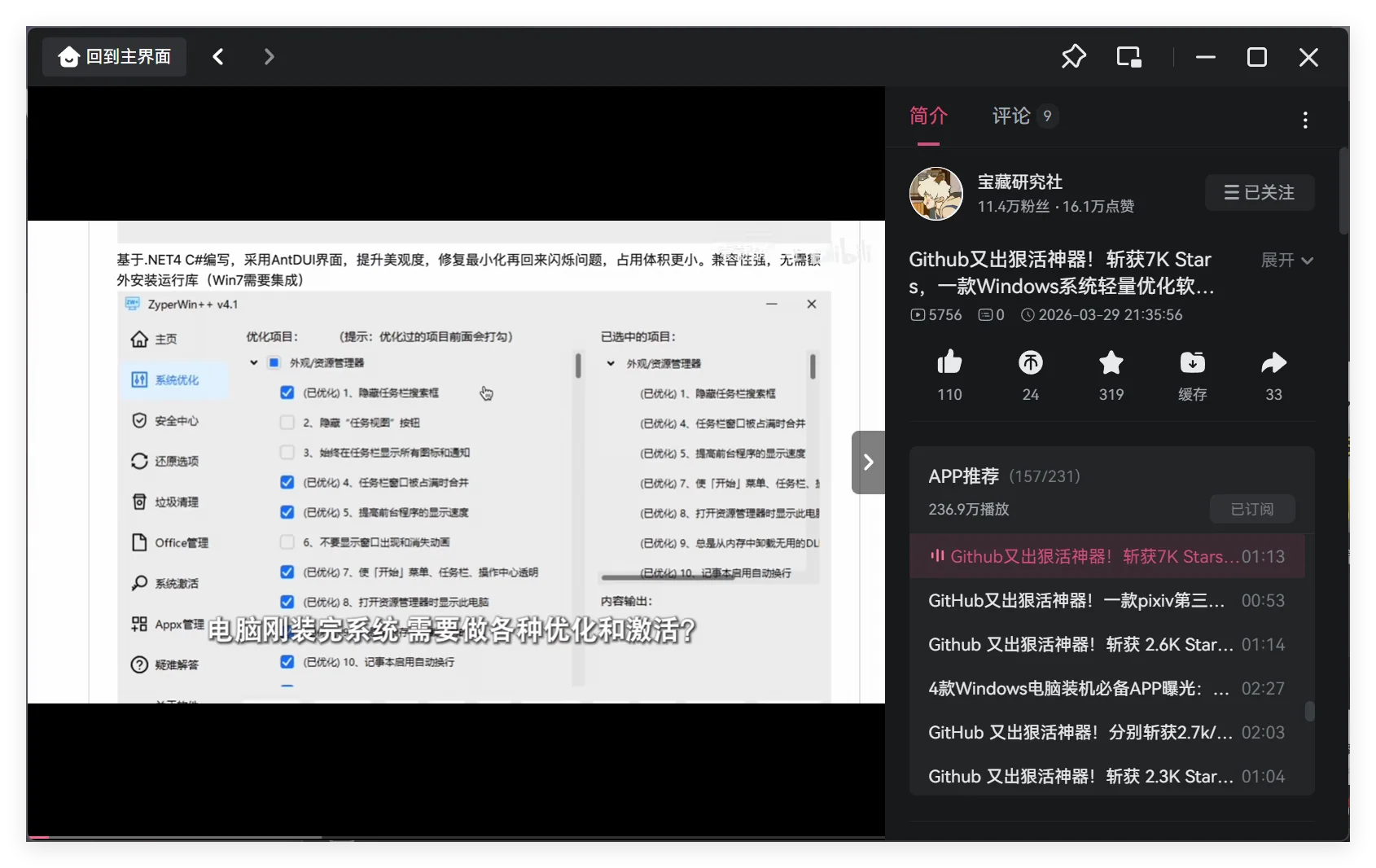1376x868 pixels.
Task: Play the pixiv第三 video in playlist
Action: [1107, 601]
